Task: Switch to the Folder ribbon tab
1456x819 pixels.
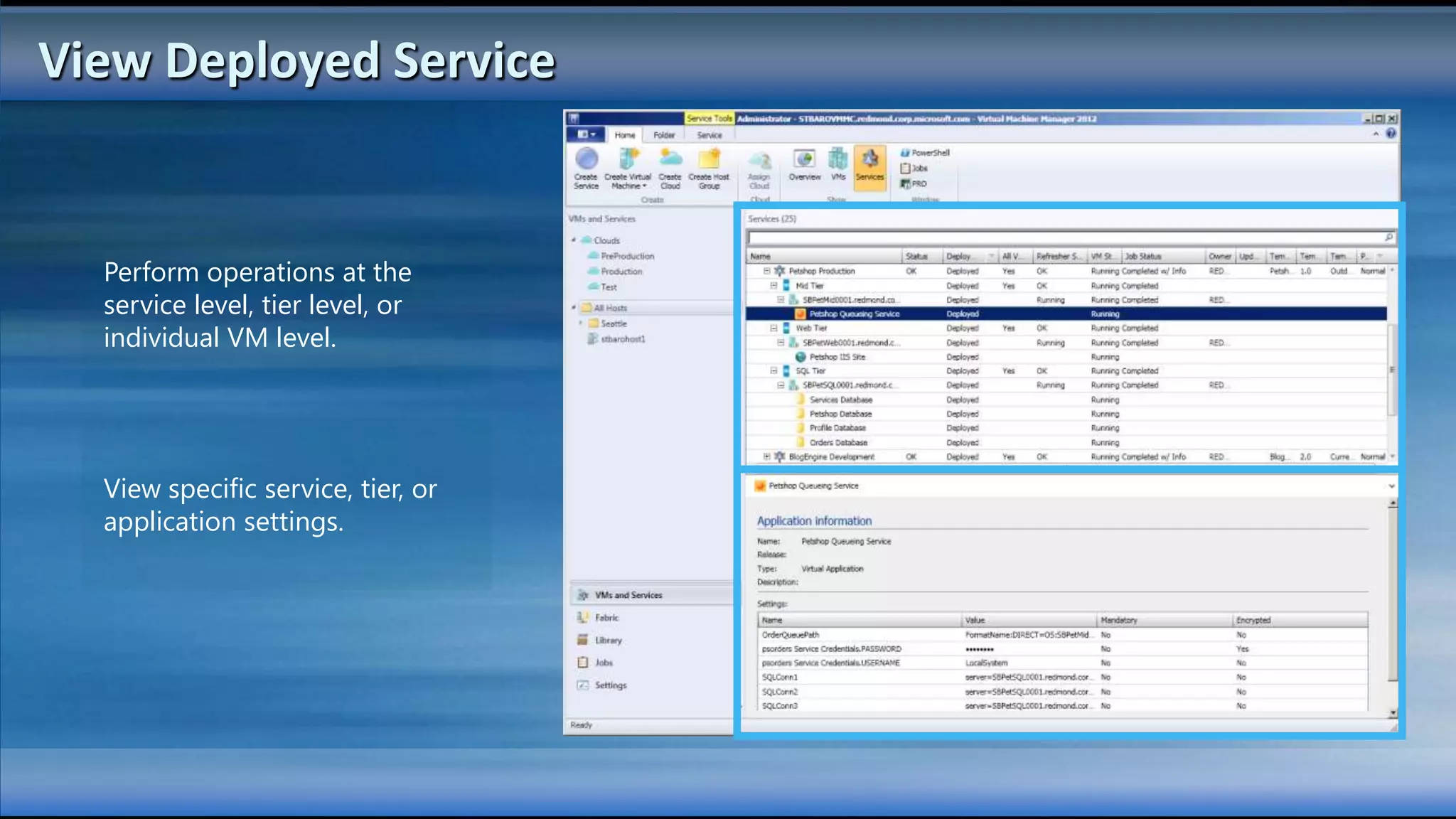Action: pos(664,135)
